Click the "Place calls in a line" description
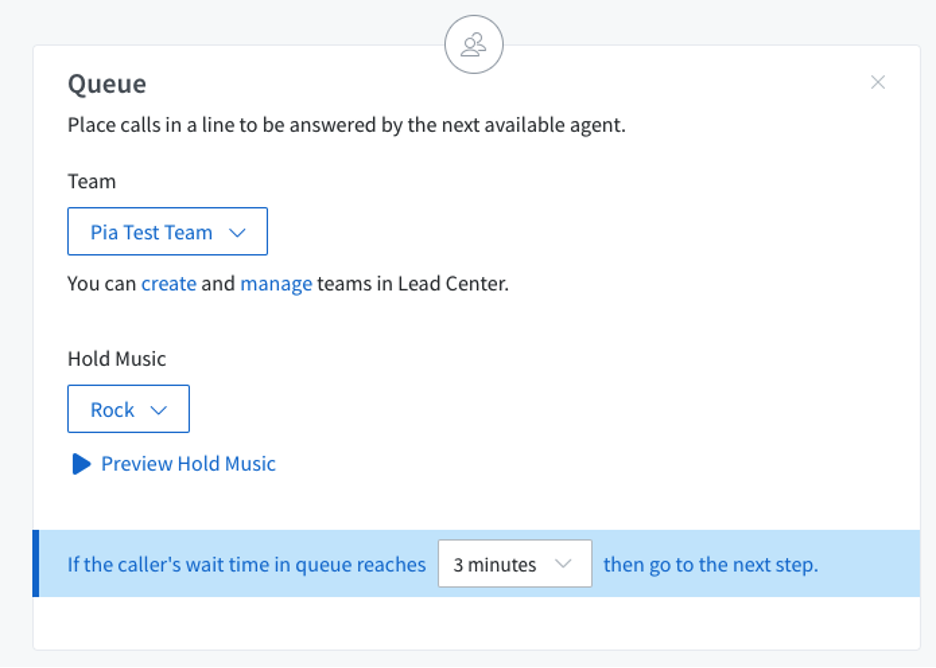The image size is (936, 668). tap(346, 126)
